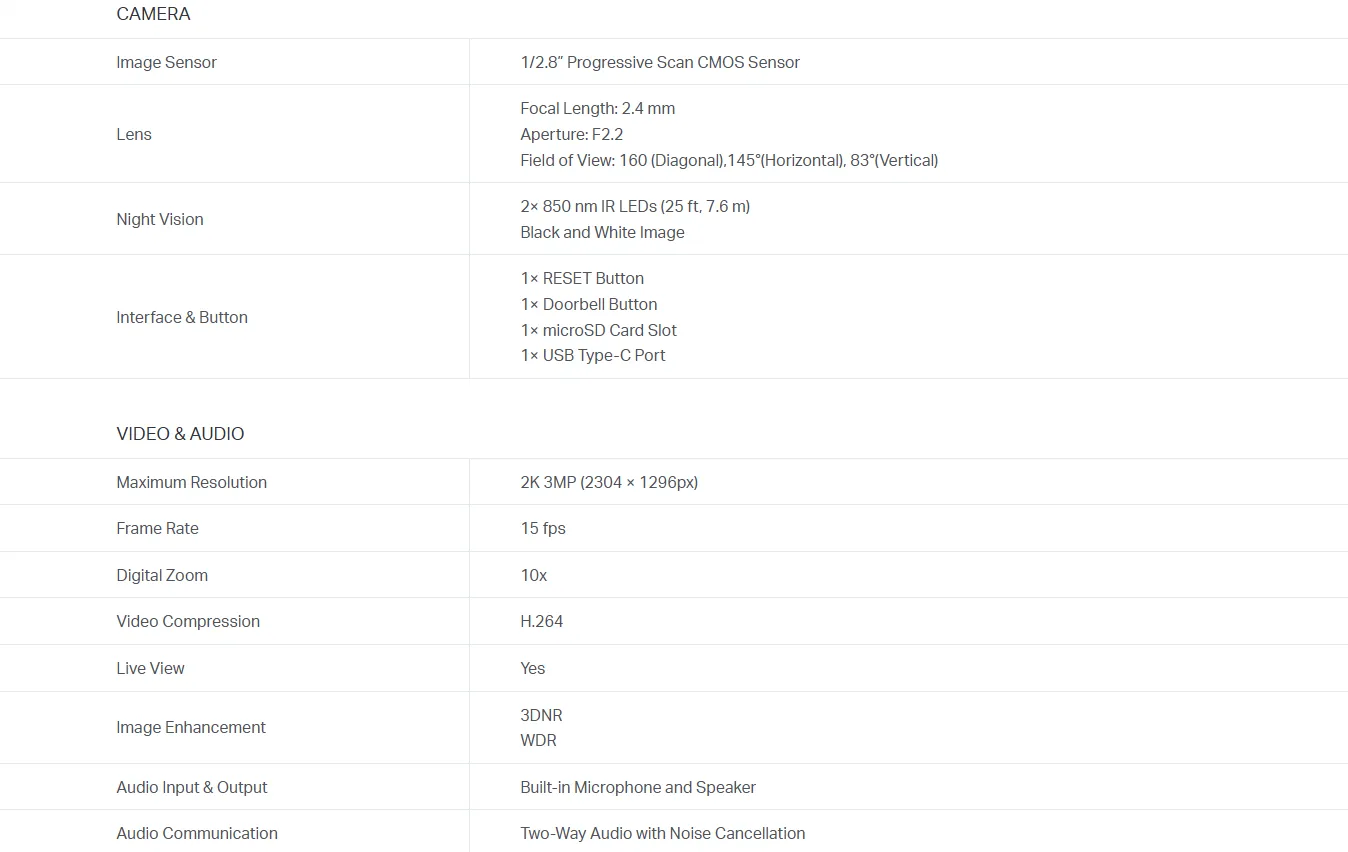
Task: Click the Maximum Resolution row label
Action: tap(191, 482)
